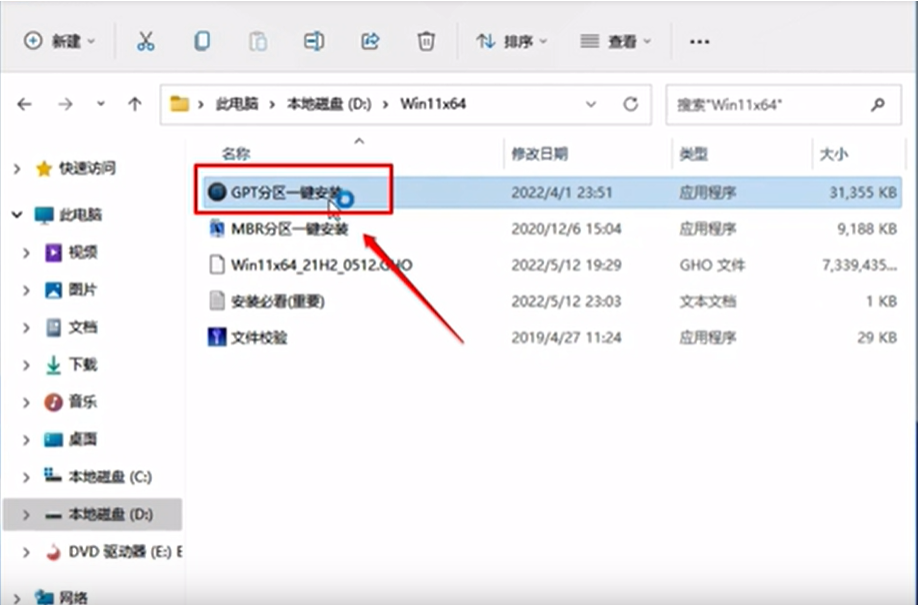The height and width of the screenshot is (605, 918).
Task: Open the 下载 folder in sidebar
Action: [83, 365]
